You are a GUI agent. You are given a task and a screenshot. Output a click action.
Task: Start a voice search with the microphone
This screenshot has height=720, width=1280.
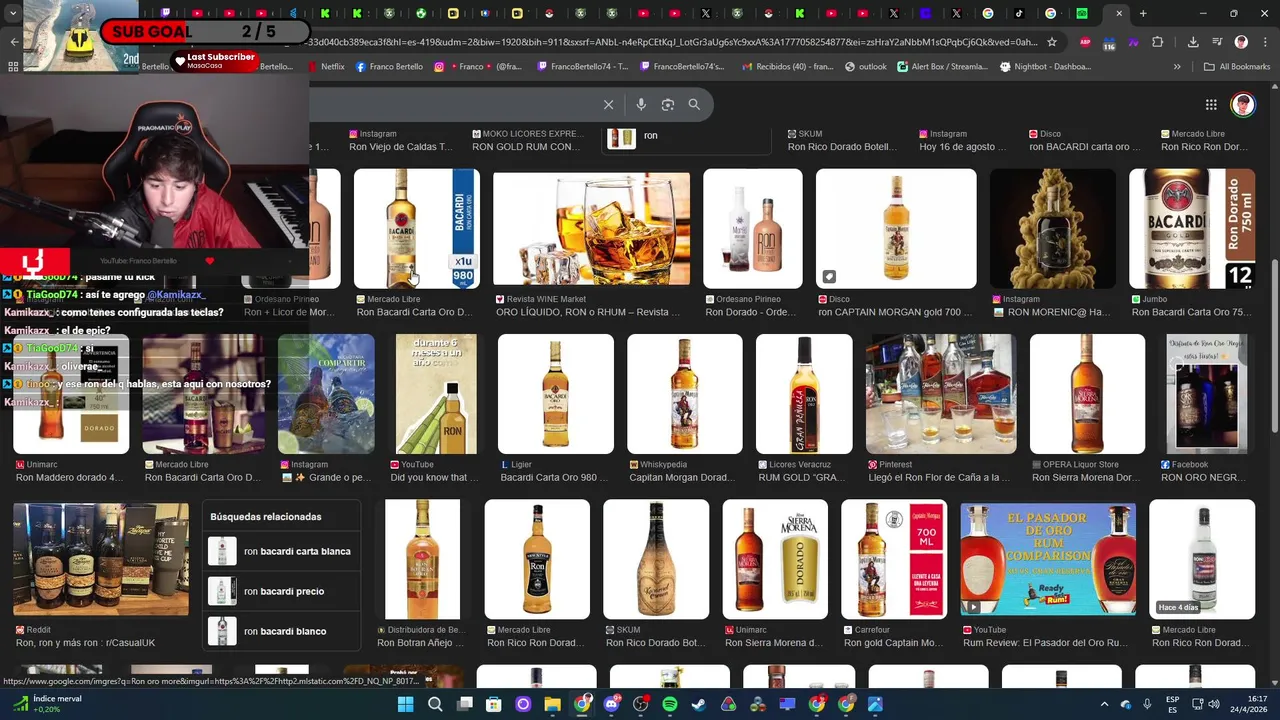coord(641,104)
